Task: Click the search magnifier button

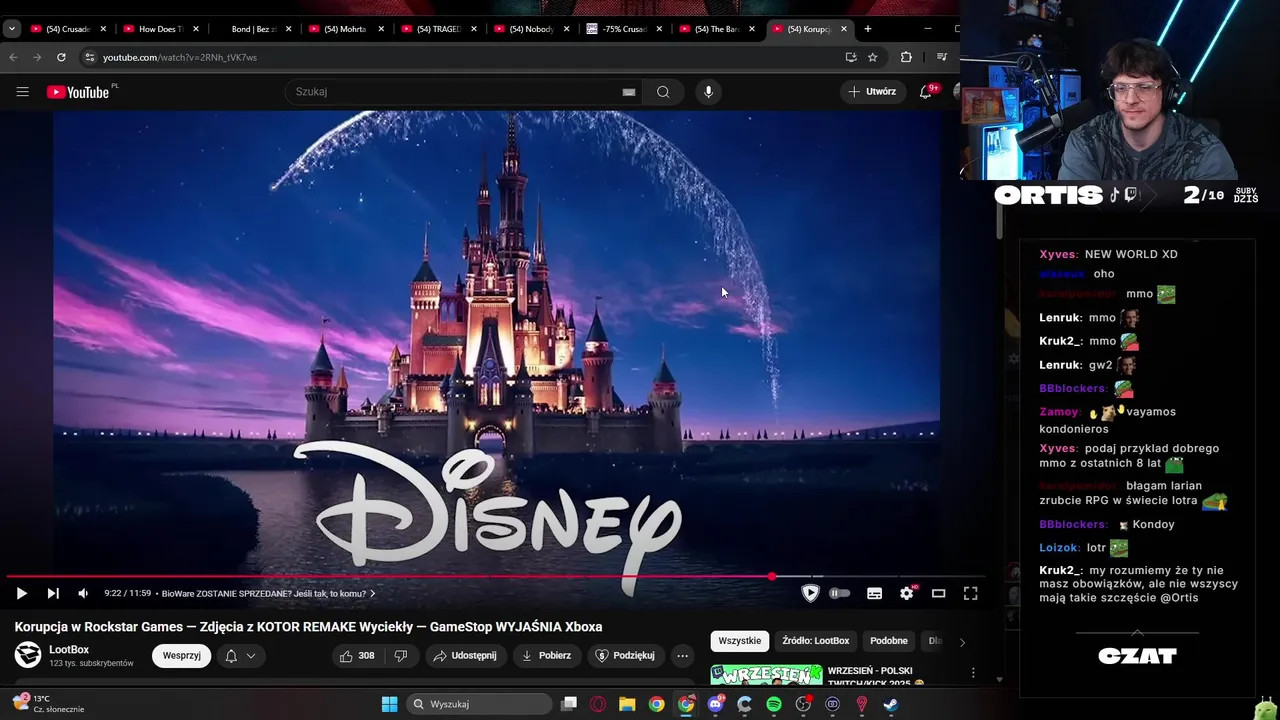Action: click(663, 92)
